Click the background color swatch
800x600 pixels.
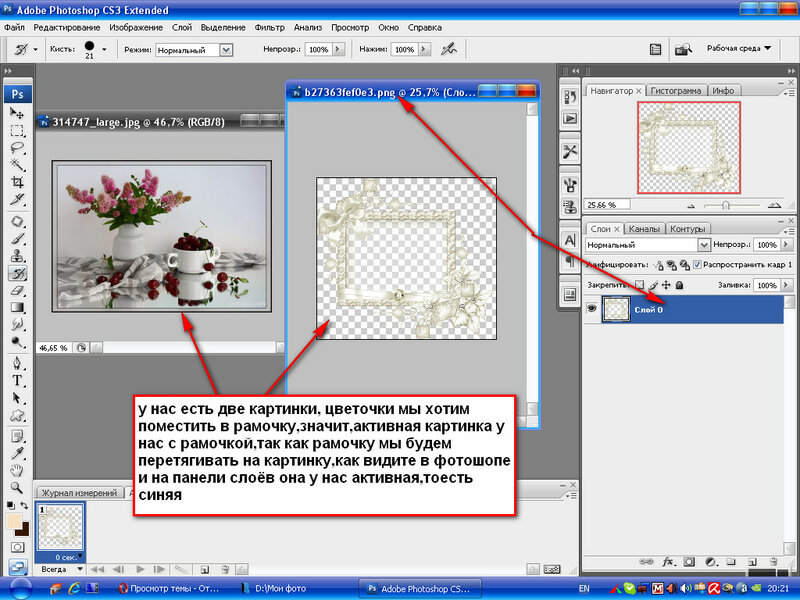point(24,531)
